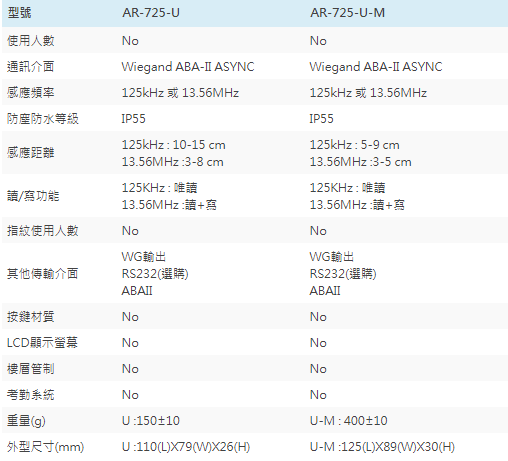Select the 讀/寫功能 row label
The image size is (508, 461).
[x=33, y=196]
